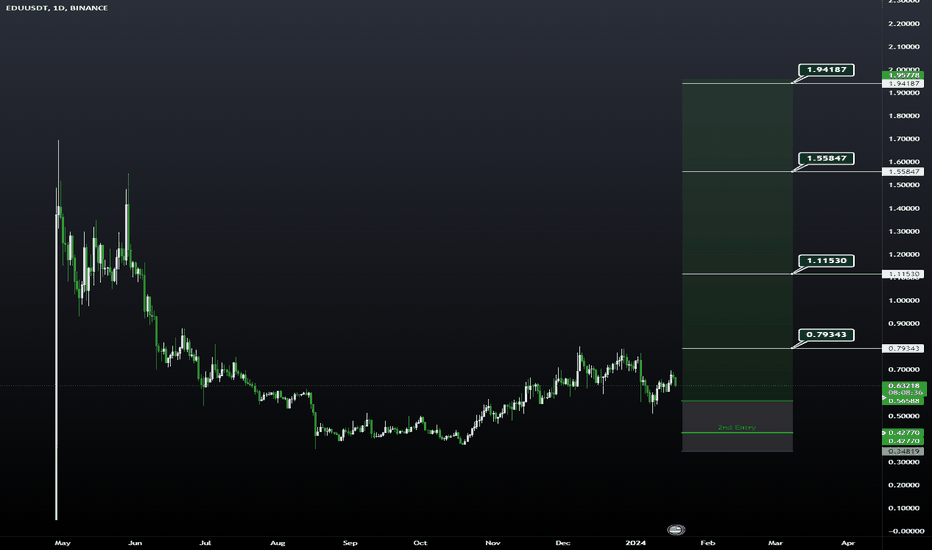
Task: Click the Feb label on time axis
Action: pyautogui.click(x=707, y=543)
